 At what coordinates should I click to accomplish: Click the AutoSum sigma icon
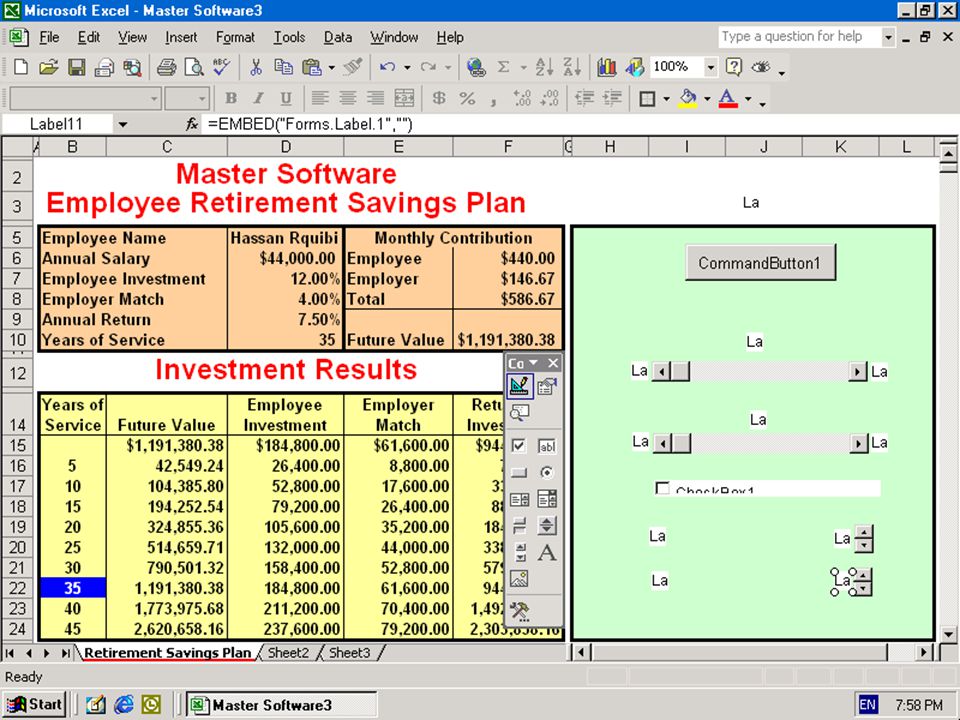(x=503, y=67)
